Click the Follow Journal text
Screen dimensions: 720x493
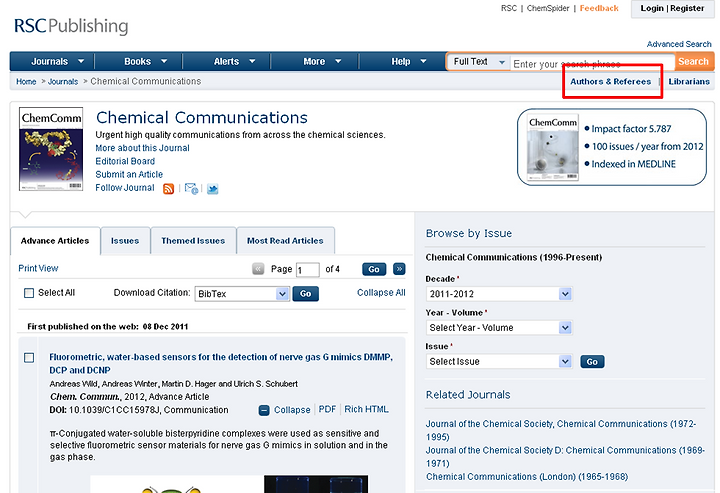point(125,188)
